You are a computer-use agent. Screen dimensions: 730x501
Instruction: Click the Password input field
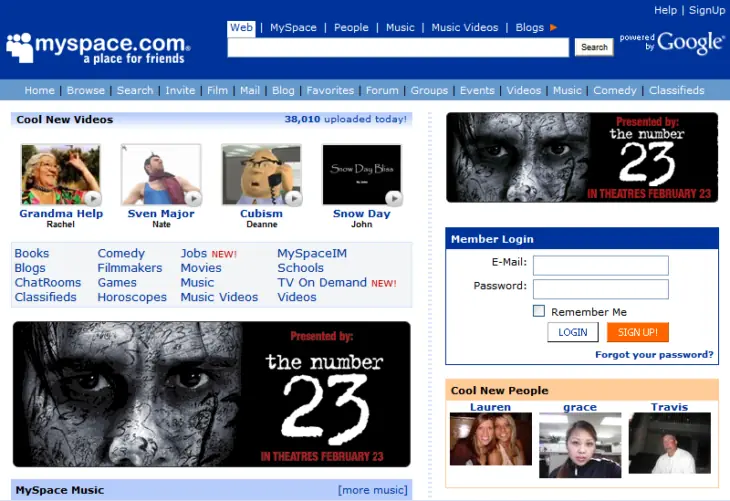(601, 289)
